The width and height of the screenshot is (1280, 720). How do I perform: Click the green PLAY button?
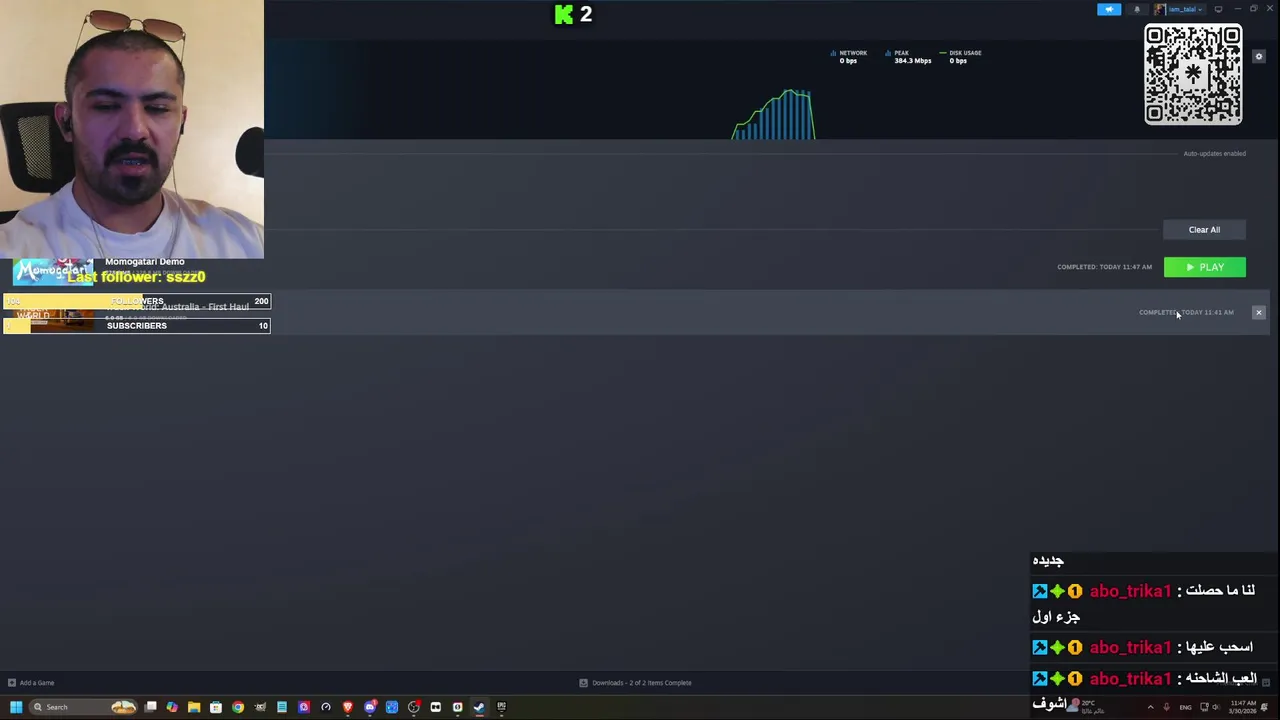(x=1204, y=267)
